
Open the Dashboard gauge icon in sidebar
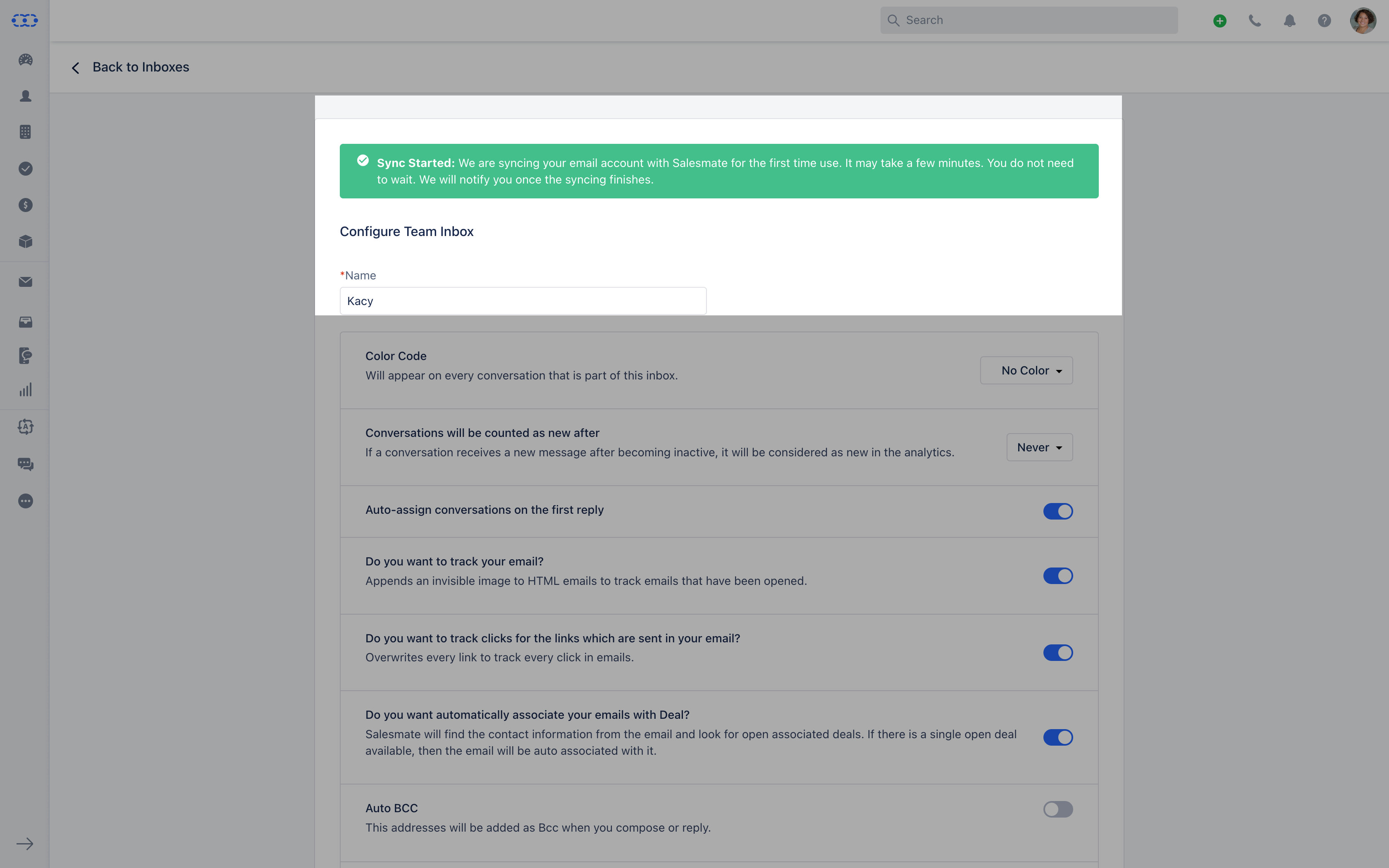pyautogui.click(x=25, y=60)
